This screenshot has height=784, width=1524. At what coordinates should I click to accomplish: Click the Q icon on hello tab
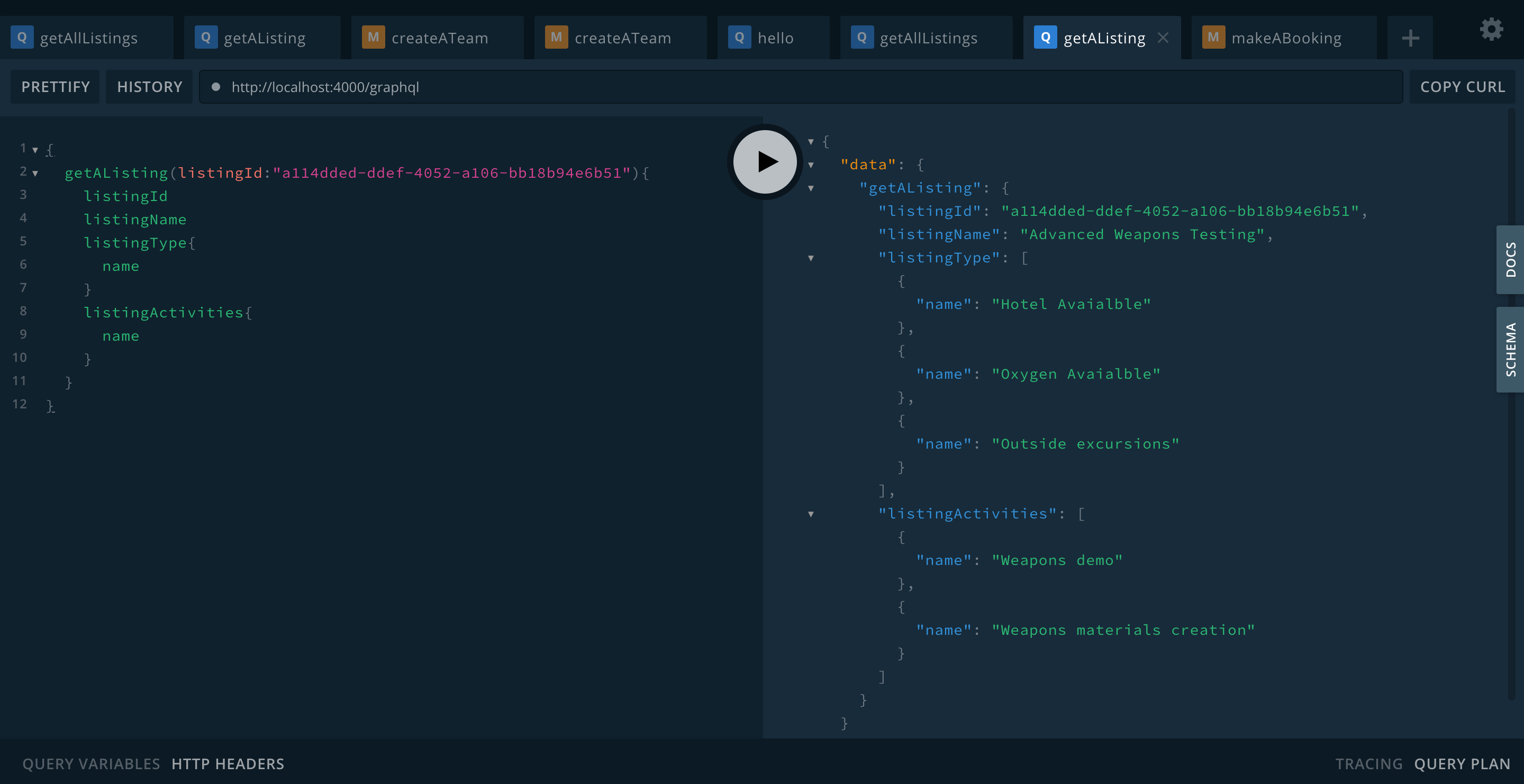point(739,37)
